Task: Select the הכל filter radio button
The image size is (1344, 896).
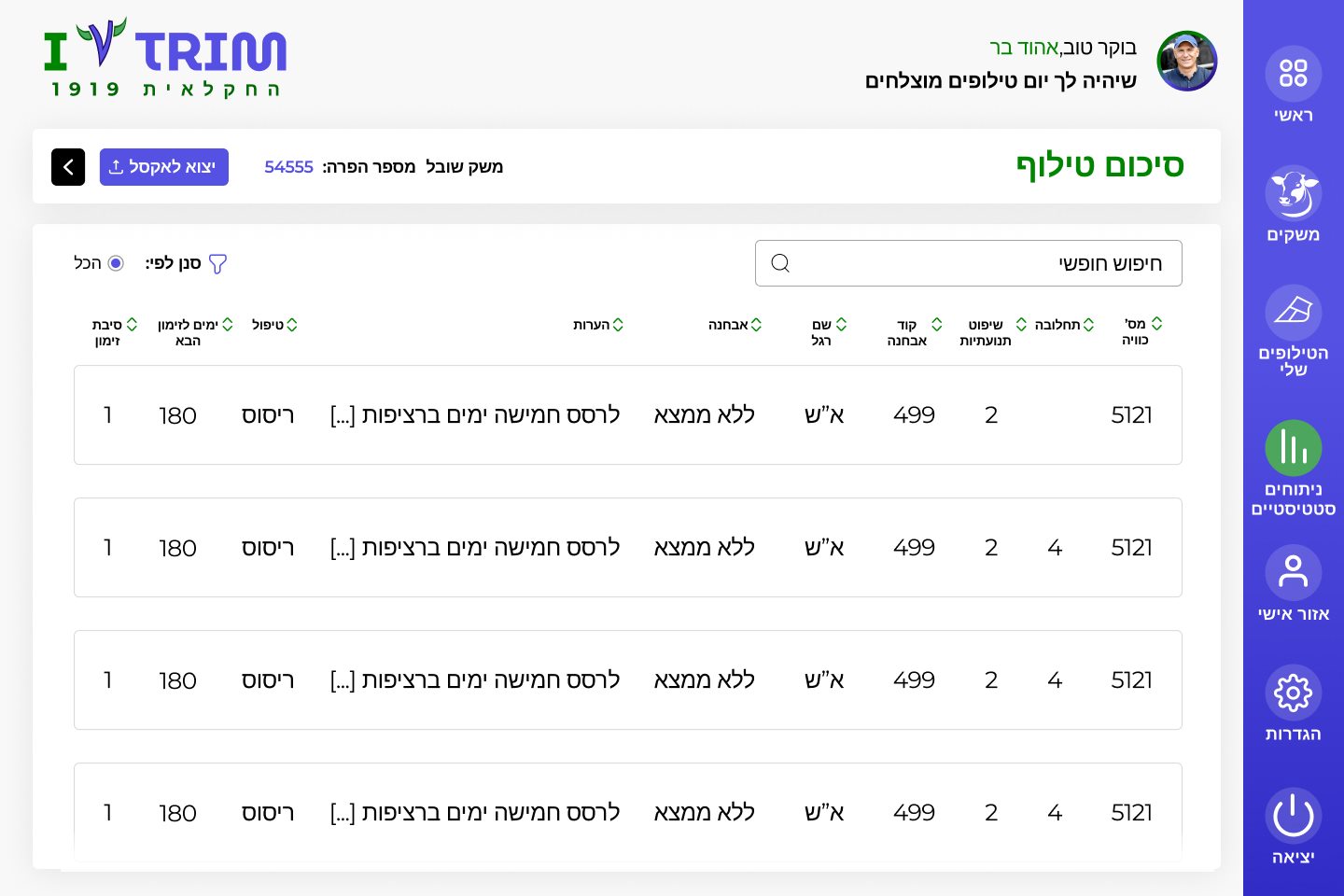Action: coord(116,263)
